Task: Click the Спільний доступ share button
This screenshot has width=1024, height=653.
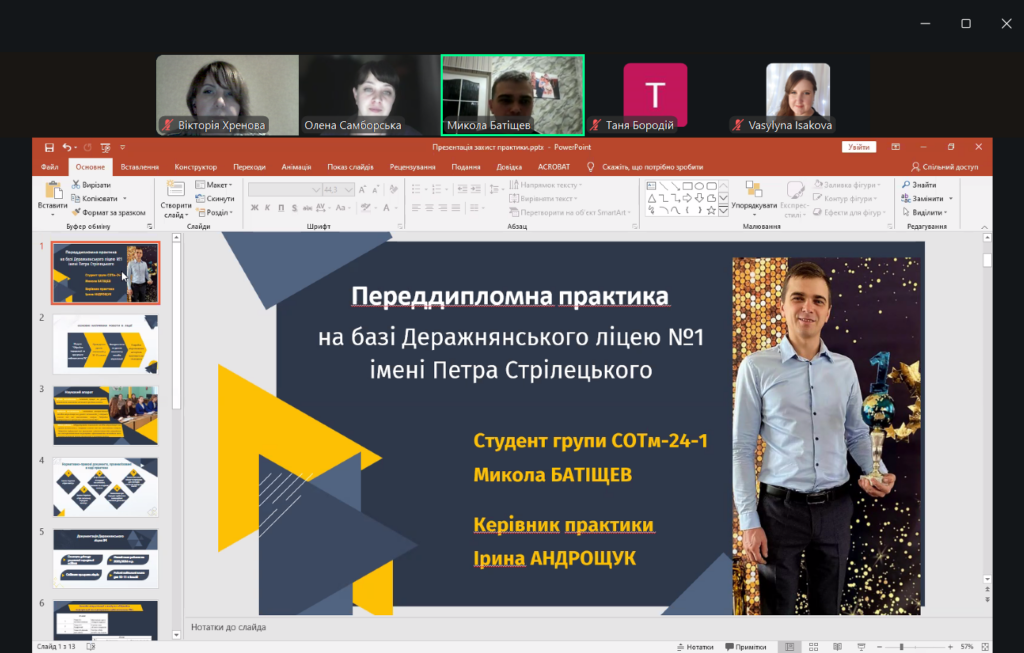Action: point(945,167)
